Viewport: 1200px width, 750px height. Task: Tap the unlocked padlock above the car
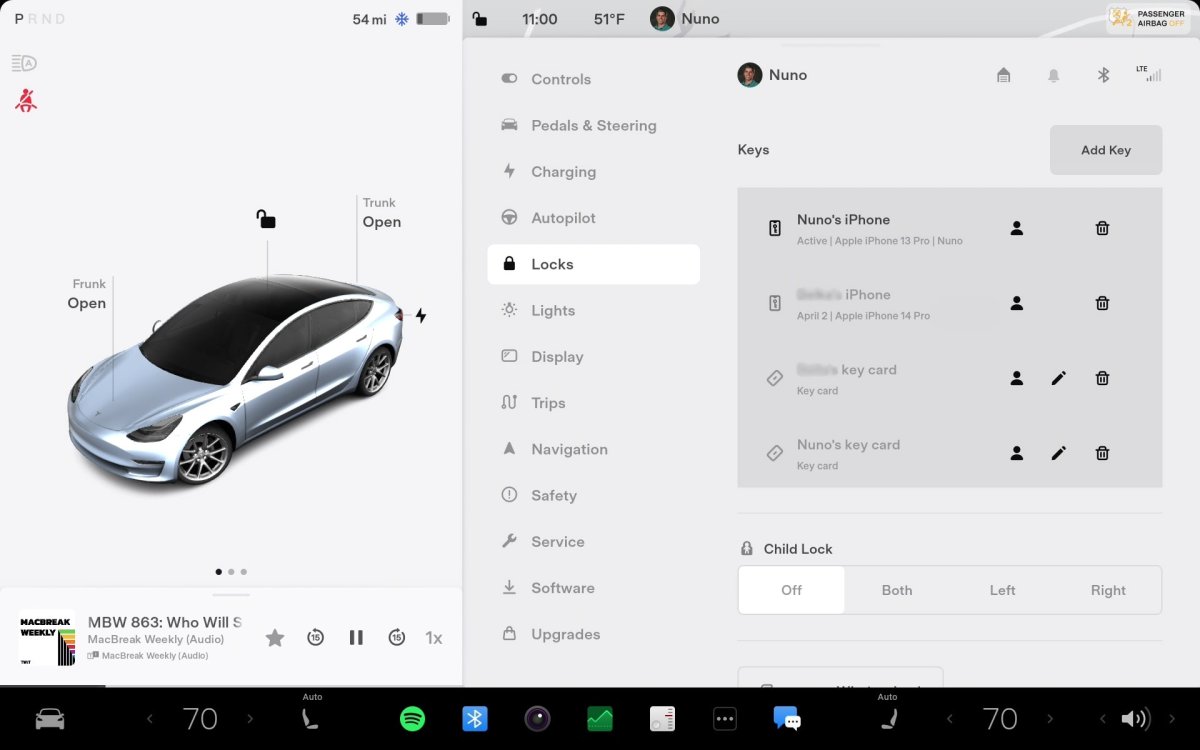265,218
